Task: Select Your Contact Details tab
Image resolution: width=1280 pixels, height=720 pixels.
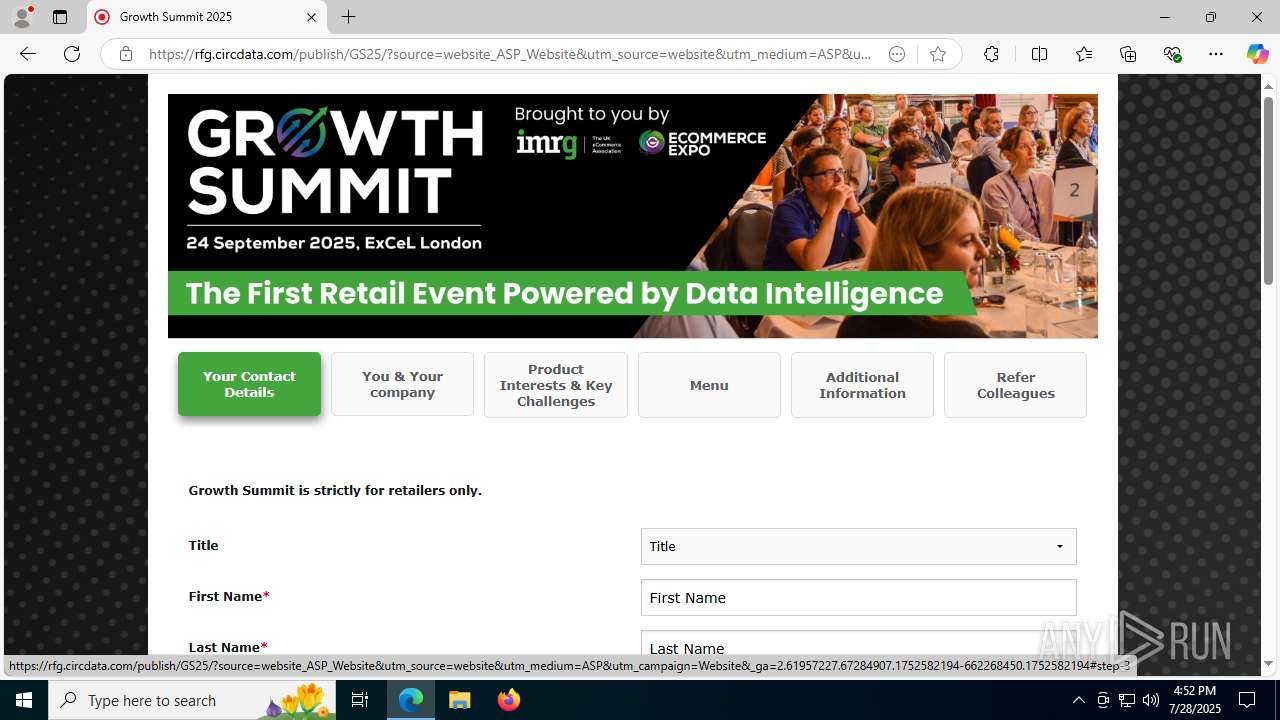Action: (249, 384)
